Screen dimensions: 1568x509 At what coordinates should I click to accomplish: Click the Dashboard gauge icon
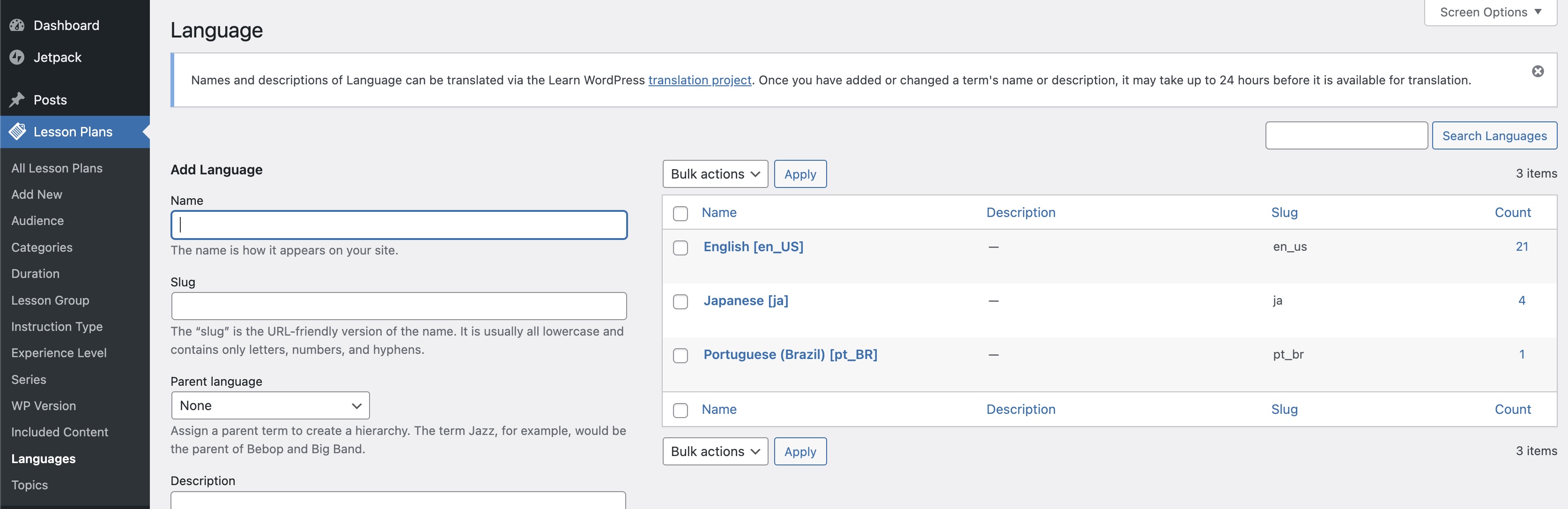click(x=17, y=25)
